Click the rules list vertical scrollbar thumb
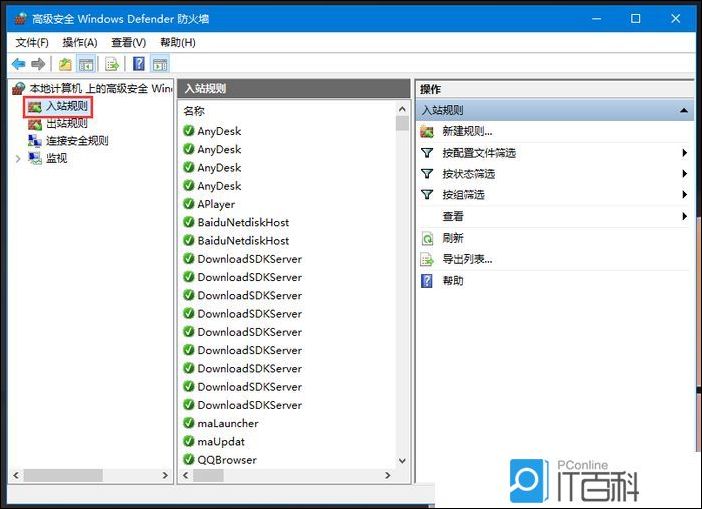The image size is (702, 509). (402, 123)
